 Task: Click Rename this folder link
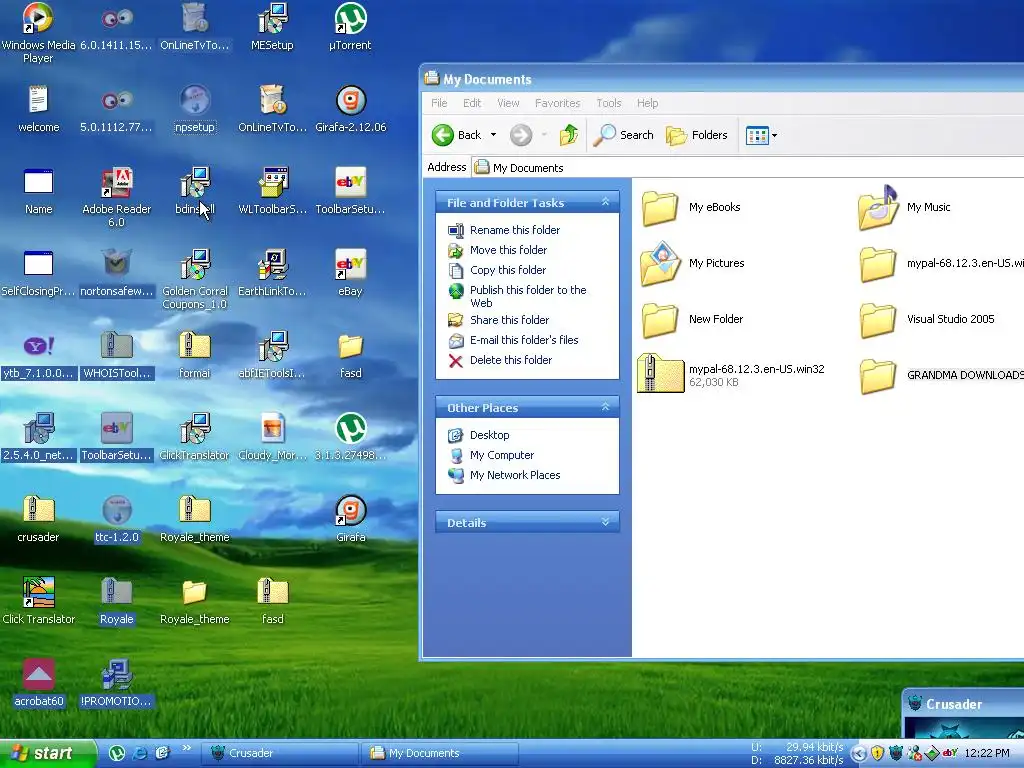[515, 230]
